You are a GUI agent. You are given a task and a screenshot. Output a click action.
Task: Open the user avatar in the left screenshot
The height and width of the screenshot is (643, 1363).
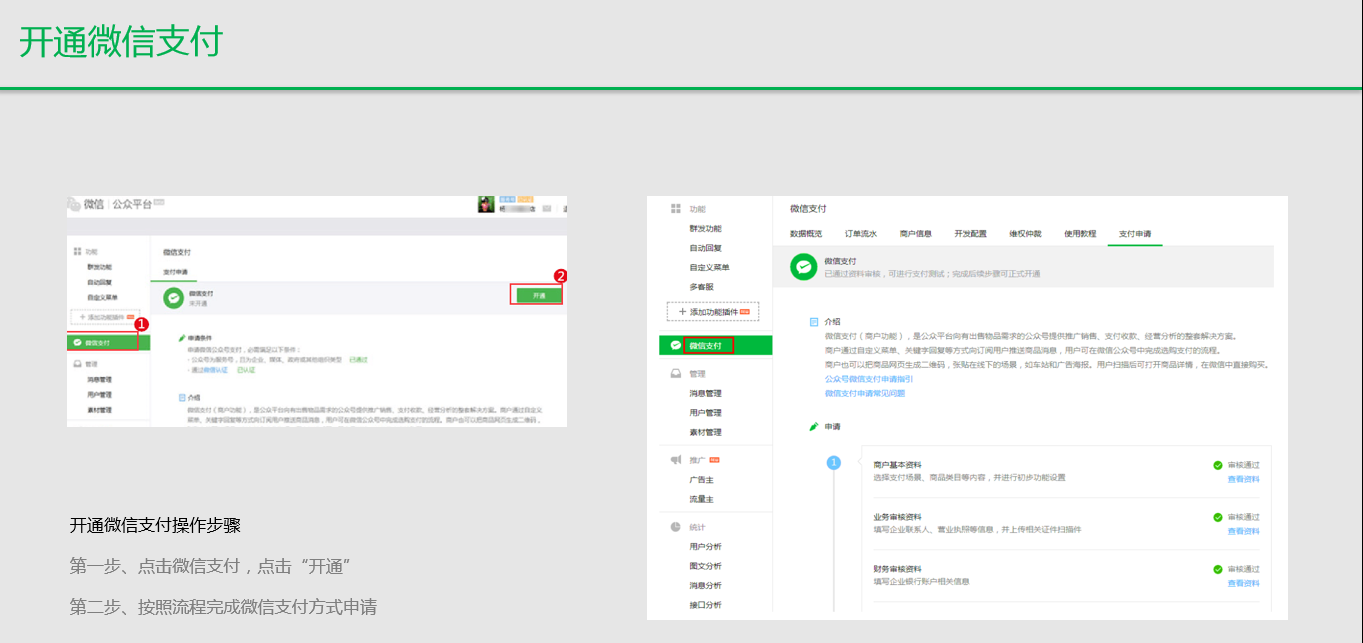pos(486,204)
